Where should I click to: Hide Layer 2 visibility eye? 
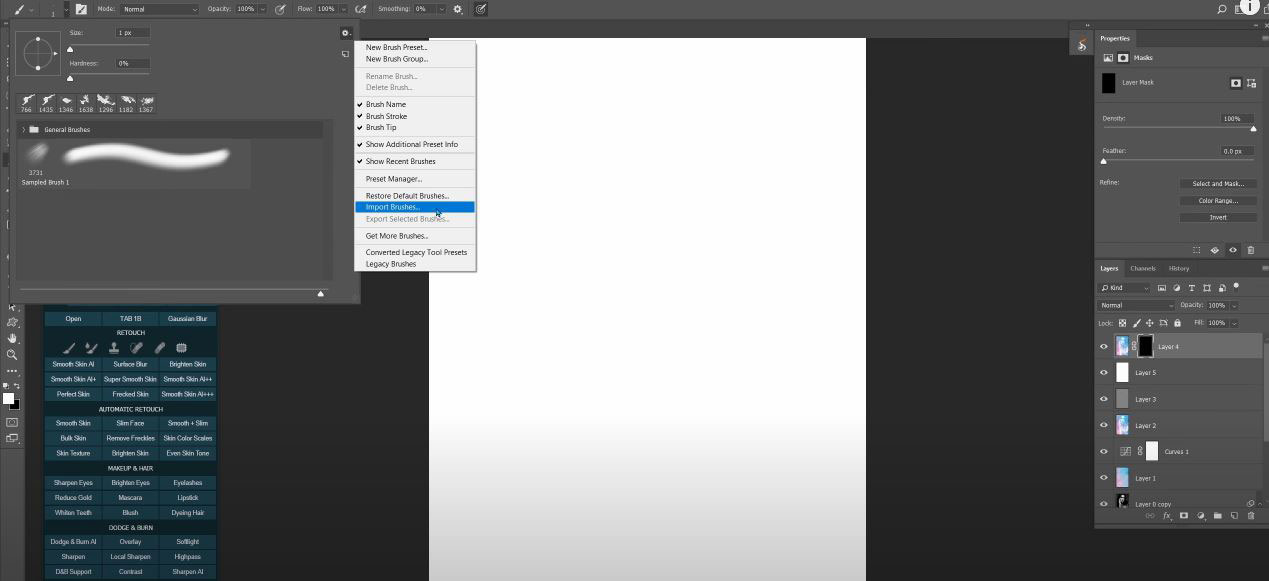click(1104, 425)
